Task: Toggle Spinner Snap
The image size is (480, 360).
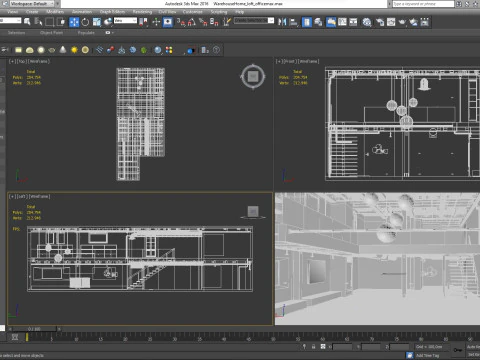Action: click(214, 22)
